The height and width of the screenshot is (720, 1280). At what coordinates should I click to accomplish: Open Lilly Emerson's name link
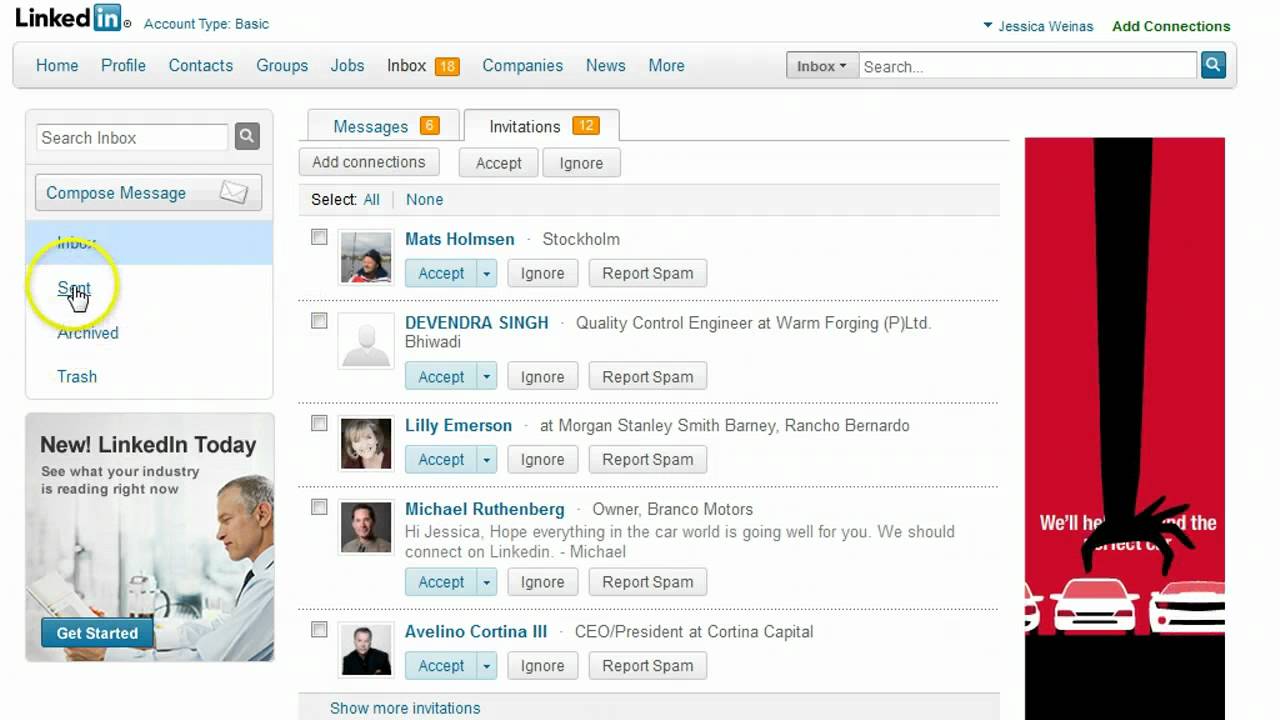(x=458, y=425)
